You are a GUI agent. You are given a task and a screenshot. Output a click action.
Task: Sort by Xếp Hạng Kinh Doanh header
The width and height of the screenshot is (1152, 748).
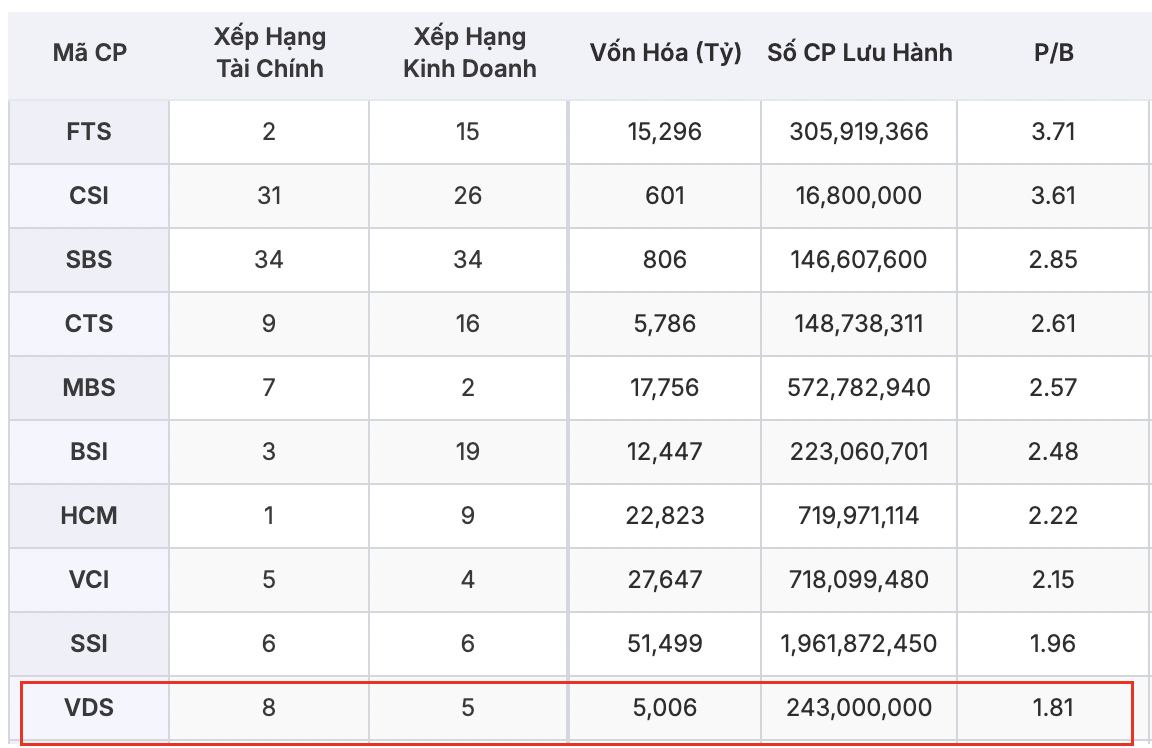[x=470, y=53]
